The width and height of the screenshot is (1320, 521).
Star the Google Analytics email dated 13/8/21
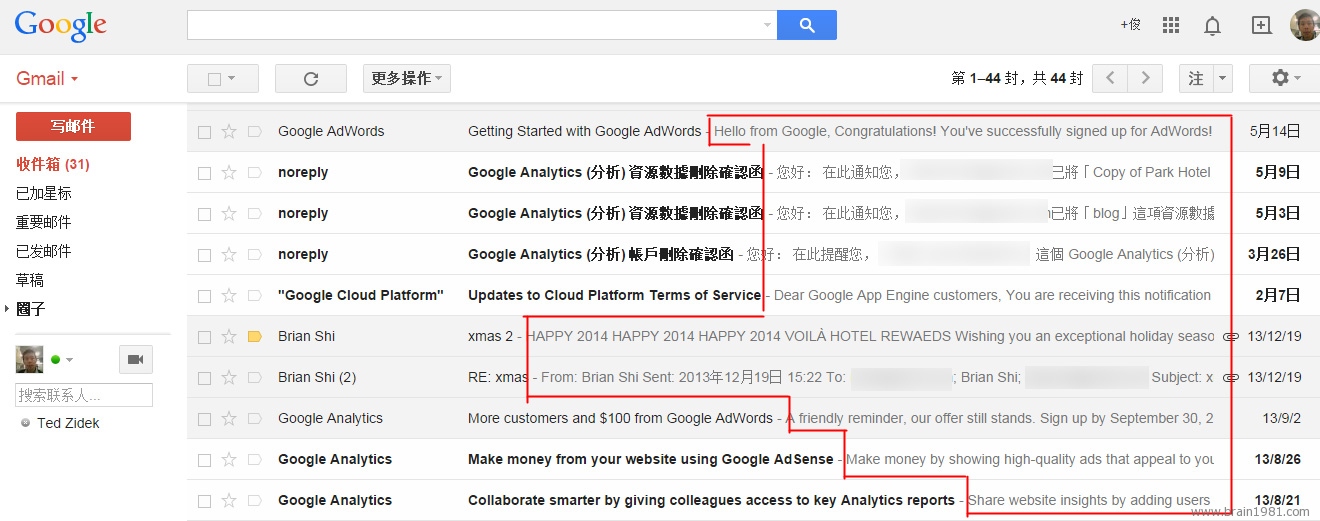click(228, 500)
